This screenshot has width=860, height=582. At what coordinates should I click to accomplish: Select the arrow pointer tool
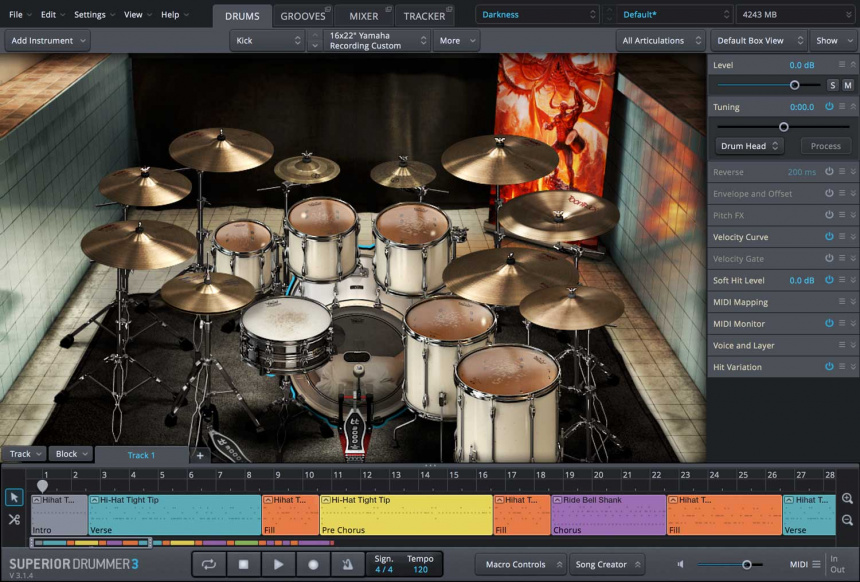14,497
